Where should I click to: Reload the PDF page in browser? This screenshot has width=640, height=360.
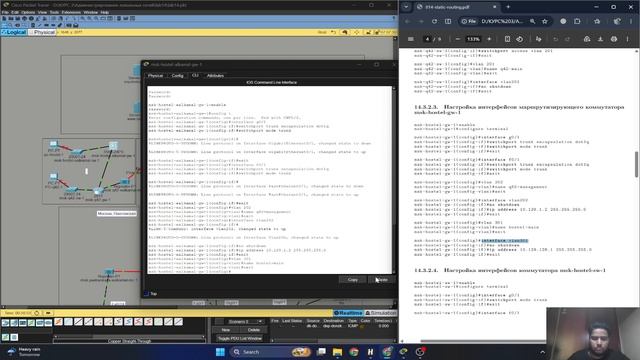[x=434, y=21]
